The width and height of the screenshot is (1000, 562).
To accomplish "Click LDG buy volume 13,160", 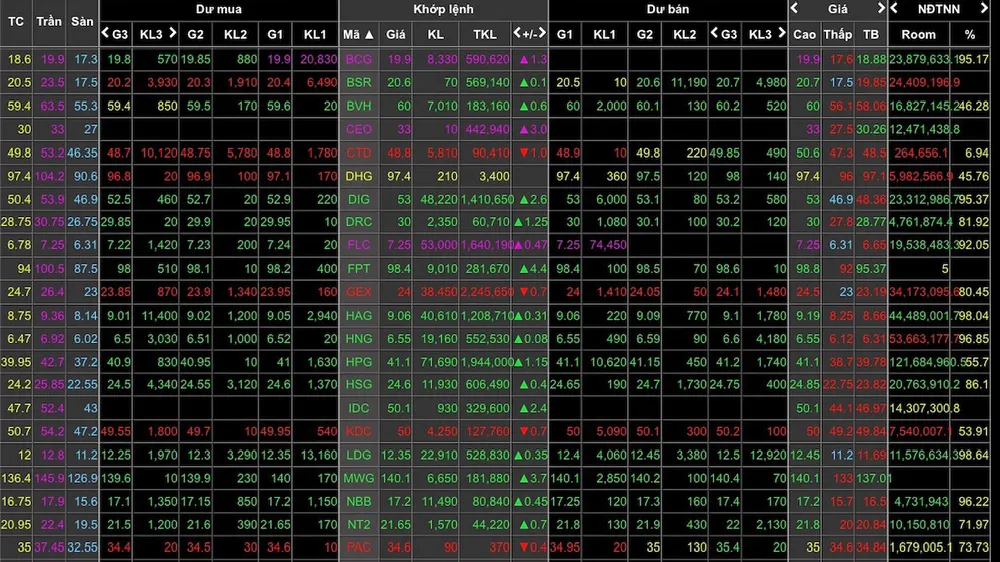I will [318, 455].
